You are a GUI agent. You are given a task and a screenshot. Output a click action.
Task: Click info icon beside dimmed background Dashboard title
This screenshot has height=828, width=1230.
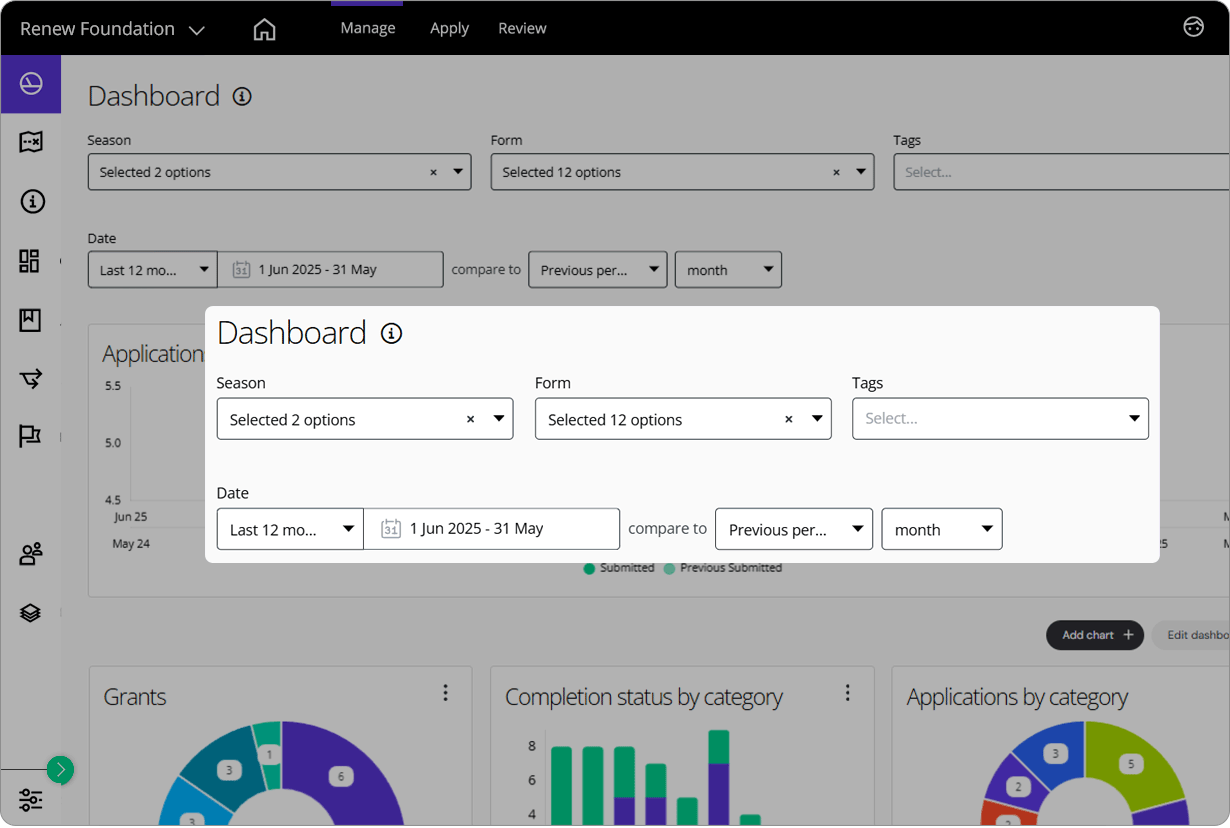click(242, 97)
